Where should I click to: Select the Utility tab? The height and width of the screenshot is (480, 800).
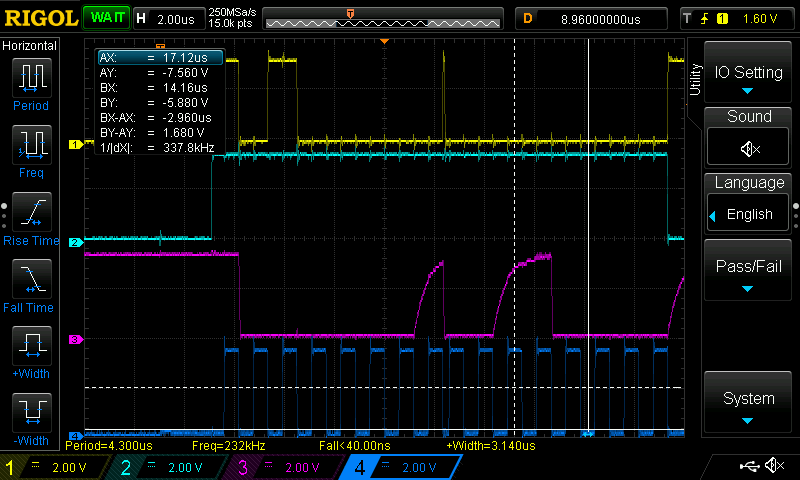(x=695, y=79)
